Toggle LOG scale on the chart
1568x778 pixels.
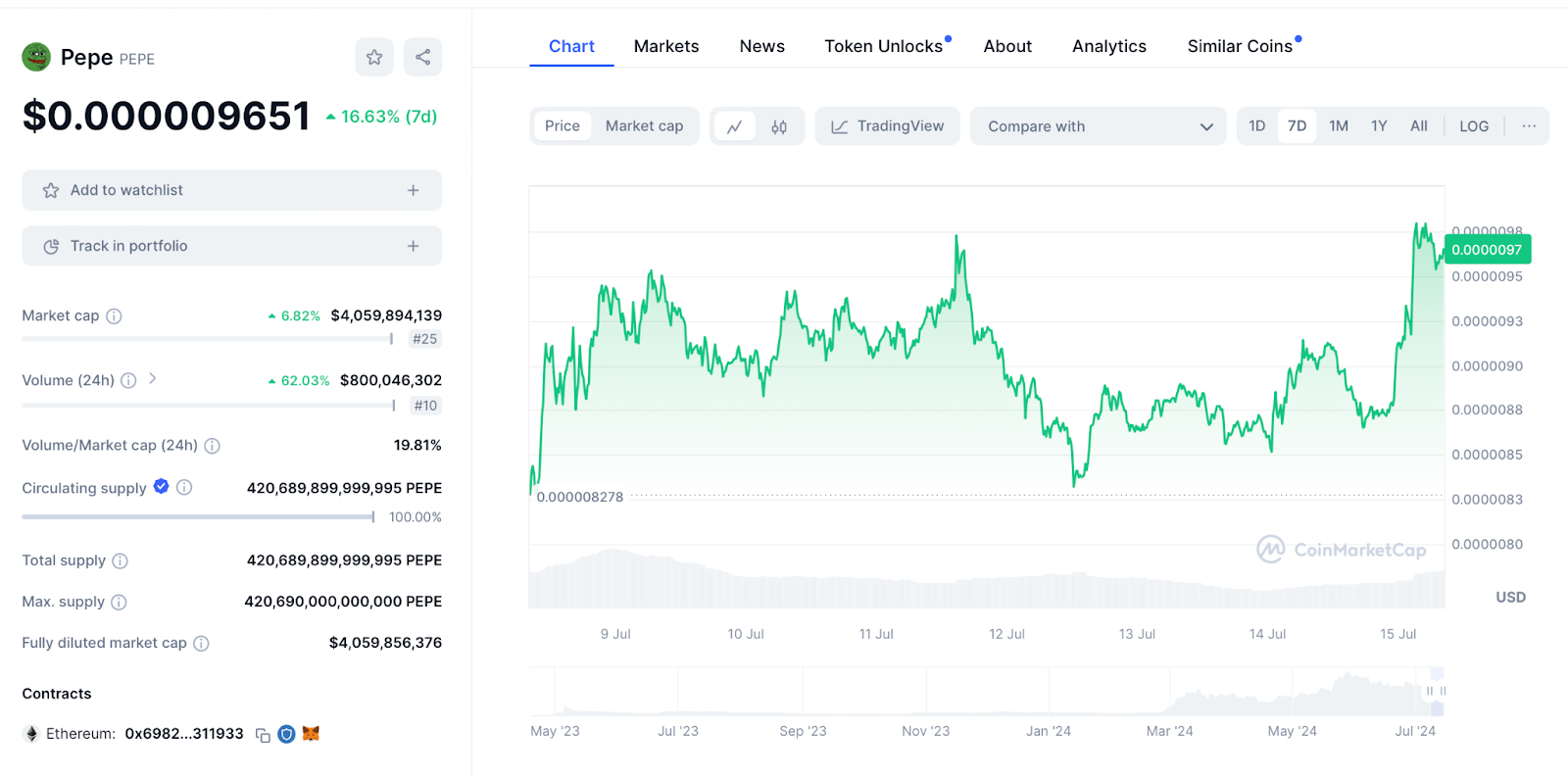pos(1474,126)
